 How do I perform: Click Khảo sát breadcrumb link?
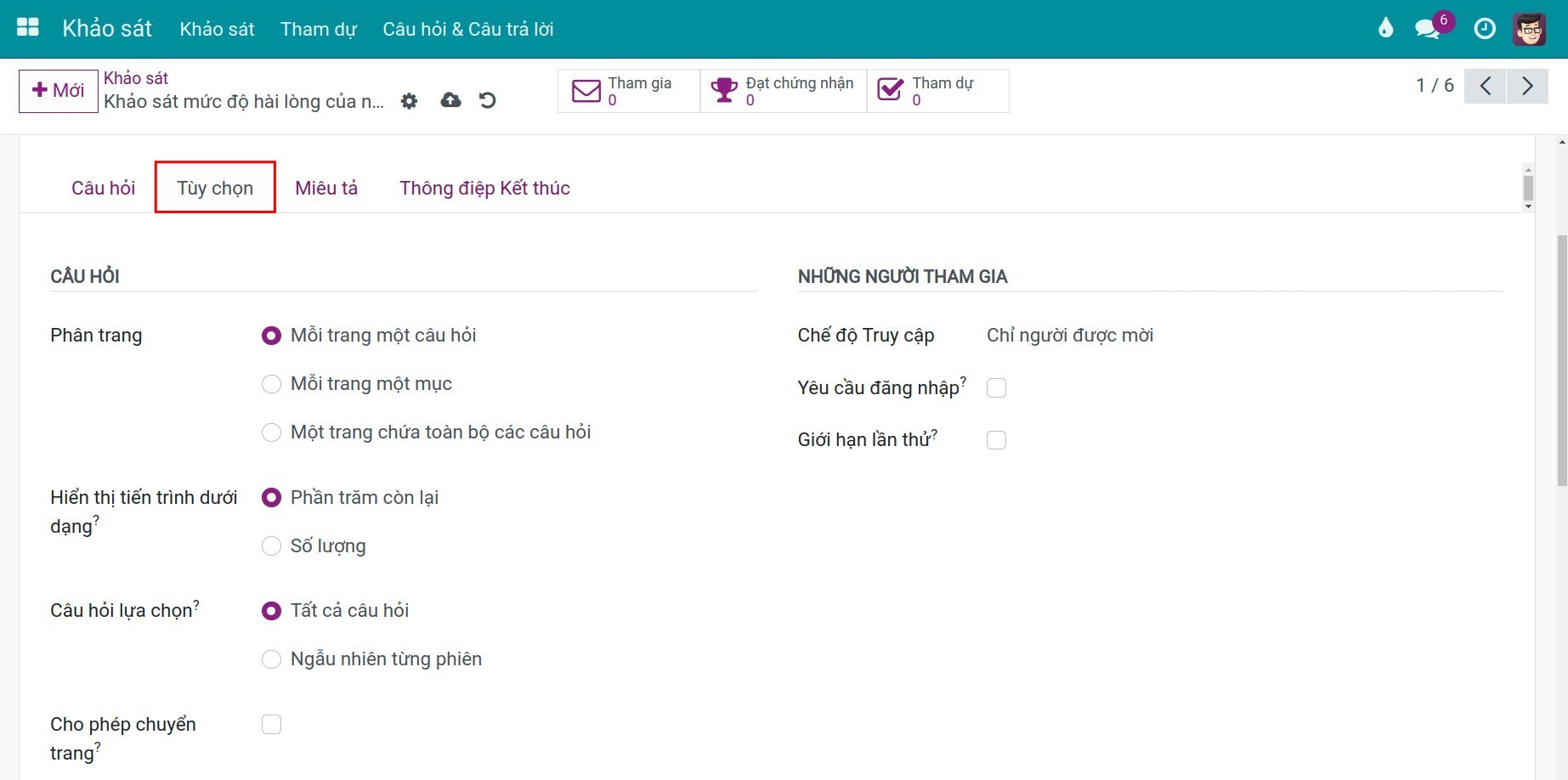pos(136,78)
